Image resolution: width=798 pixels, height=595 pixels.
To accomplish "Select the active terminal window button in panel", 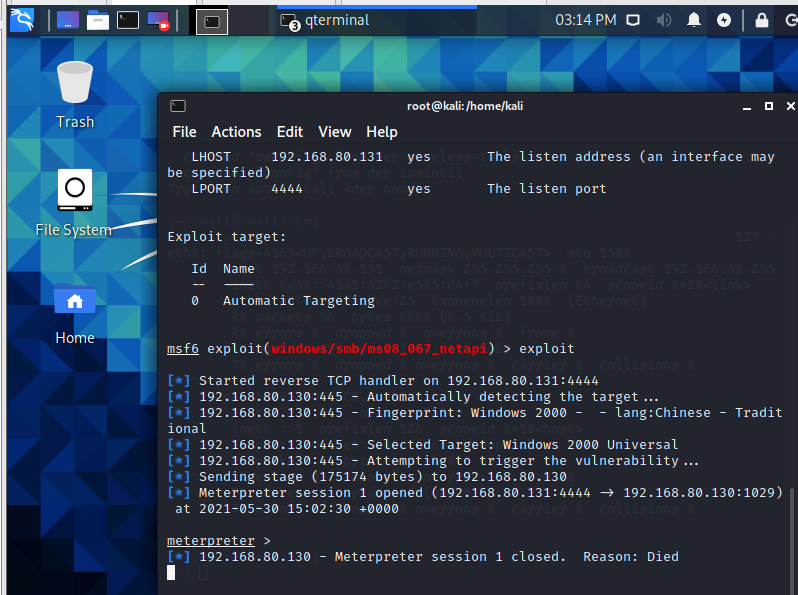I will point(212,21).
